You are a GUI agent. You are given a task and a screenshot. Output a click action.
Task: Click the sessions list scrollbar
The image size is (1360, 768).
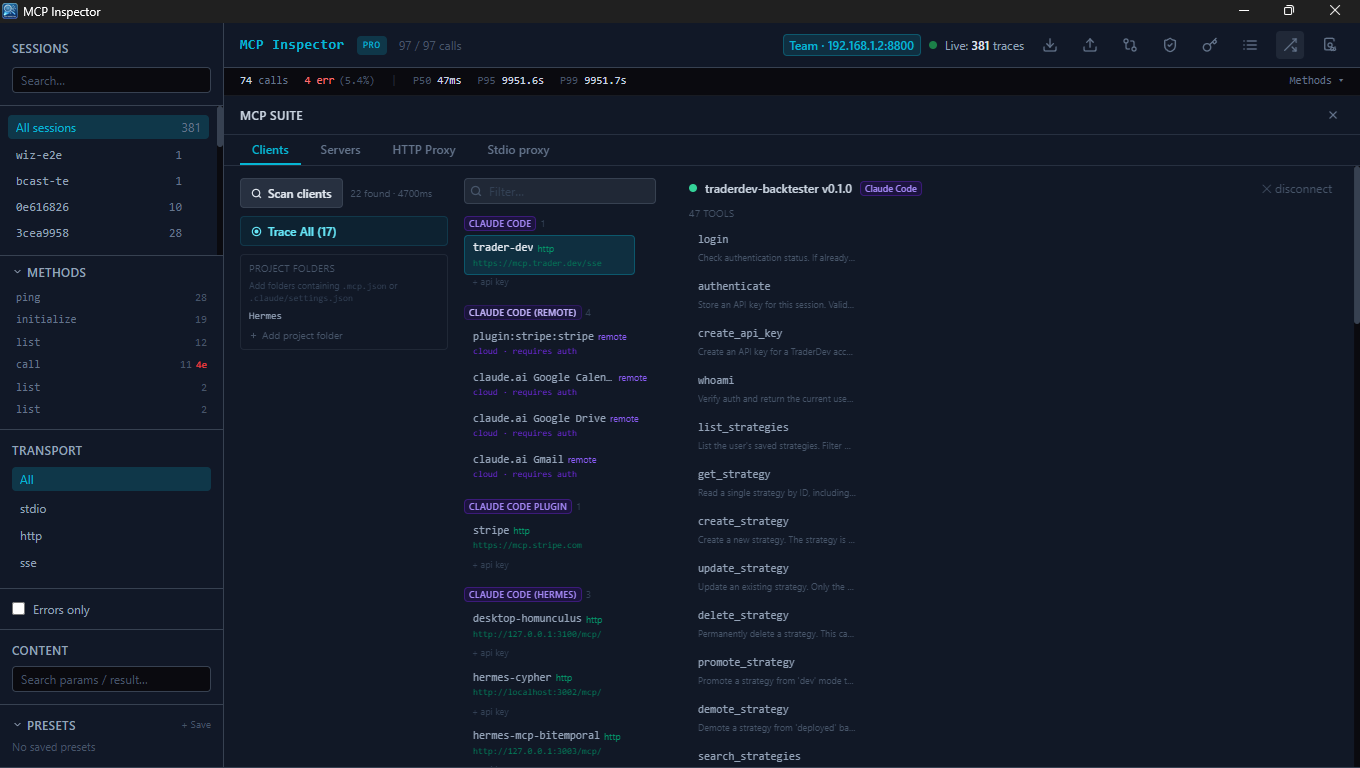click(219, 128)
